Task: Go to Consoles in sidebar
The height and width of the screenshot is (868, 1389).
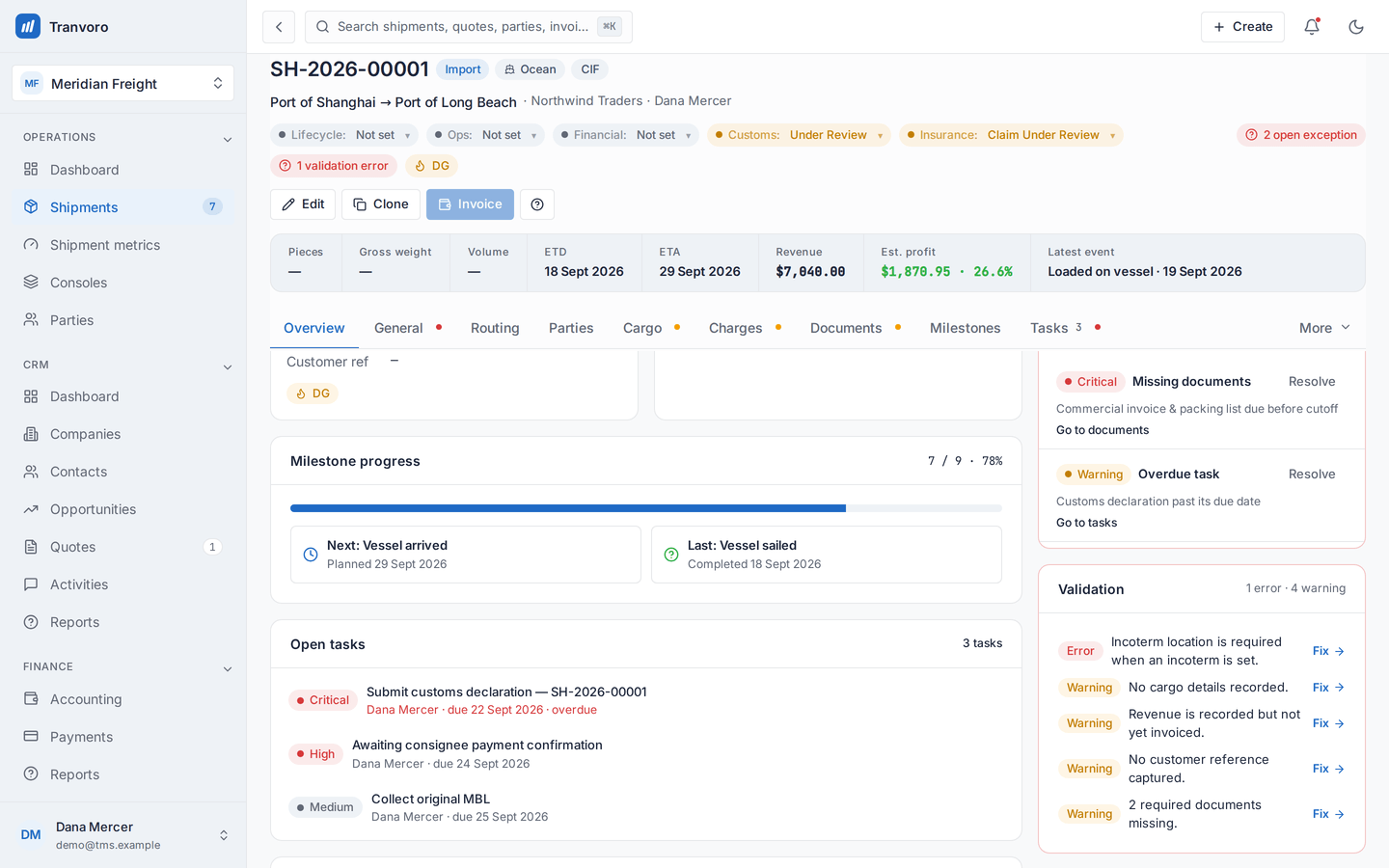Action: [x=123, y=283]
